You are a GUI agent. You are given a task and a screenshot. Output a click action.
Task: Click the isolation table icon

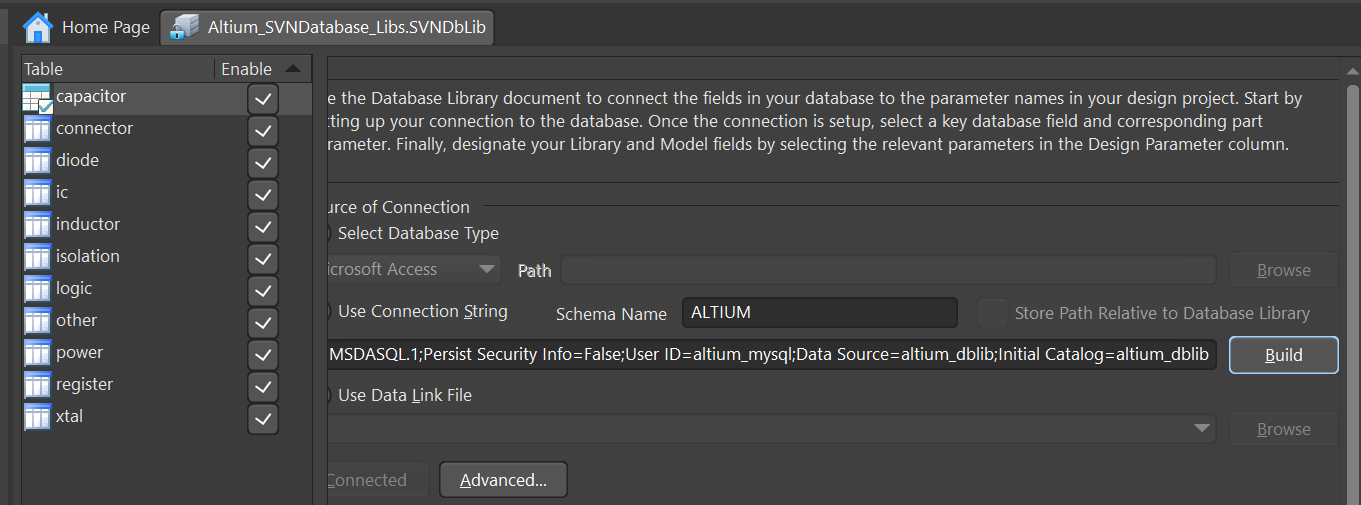click(x=37, y=257)
